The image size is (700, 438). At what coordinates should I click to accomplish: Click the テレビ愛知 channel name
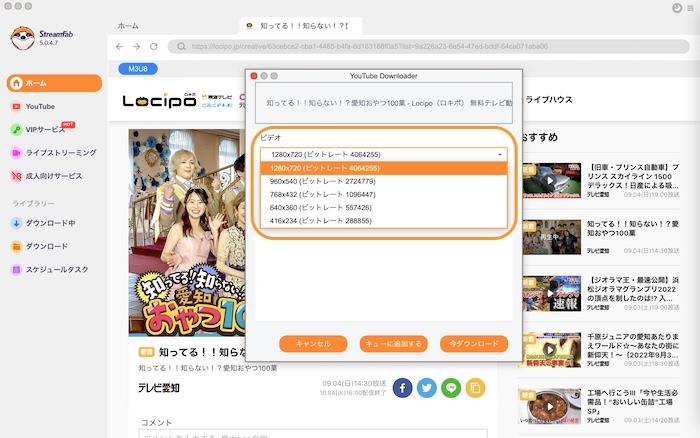tap(158, 388)
